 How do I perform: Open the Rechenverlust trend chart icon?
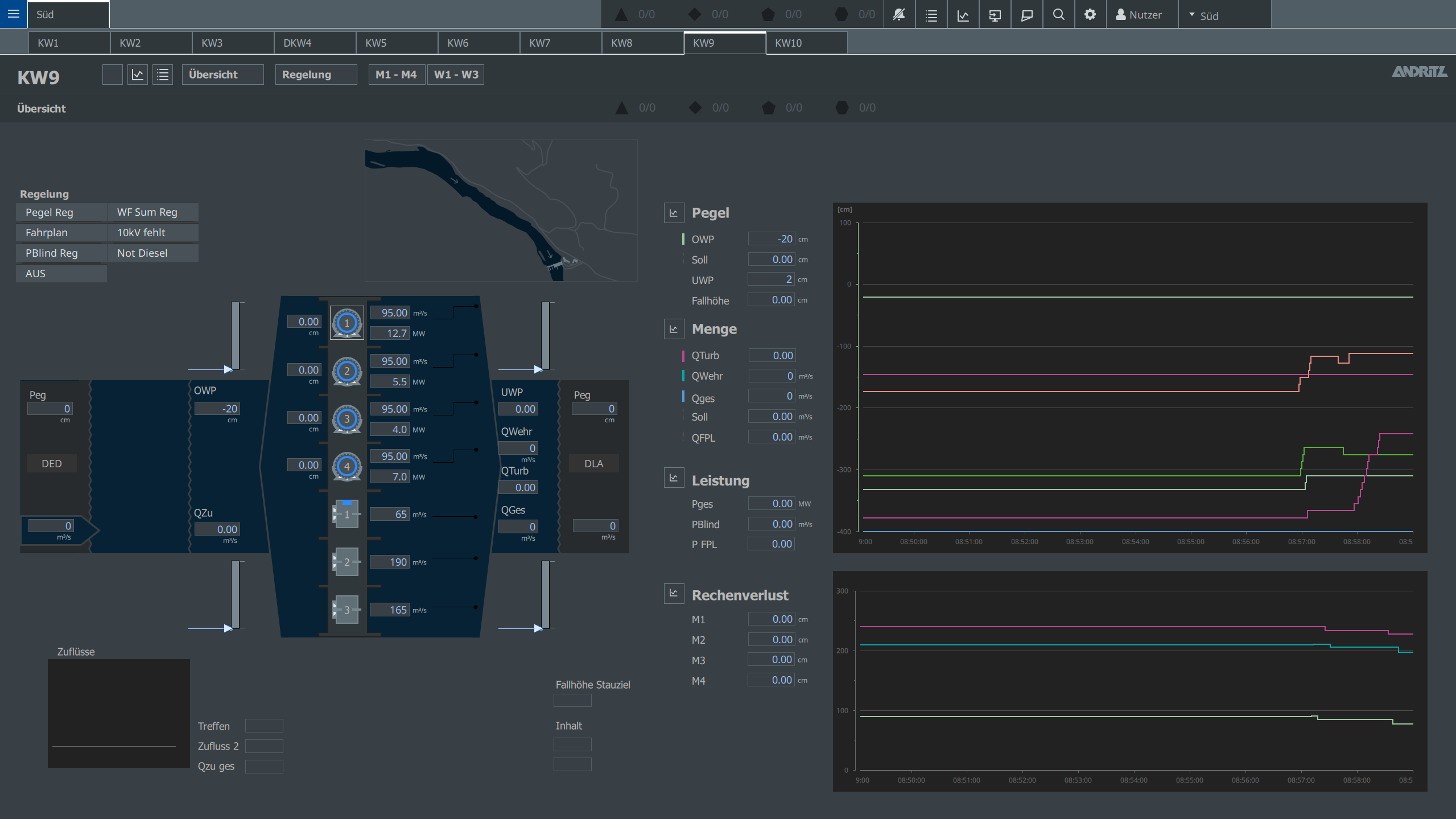674,593
